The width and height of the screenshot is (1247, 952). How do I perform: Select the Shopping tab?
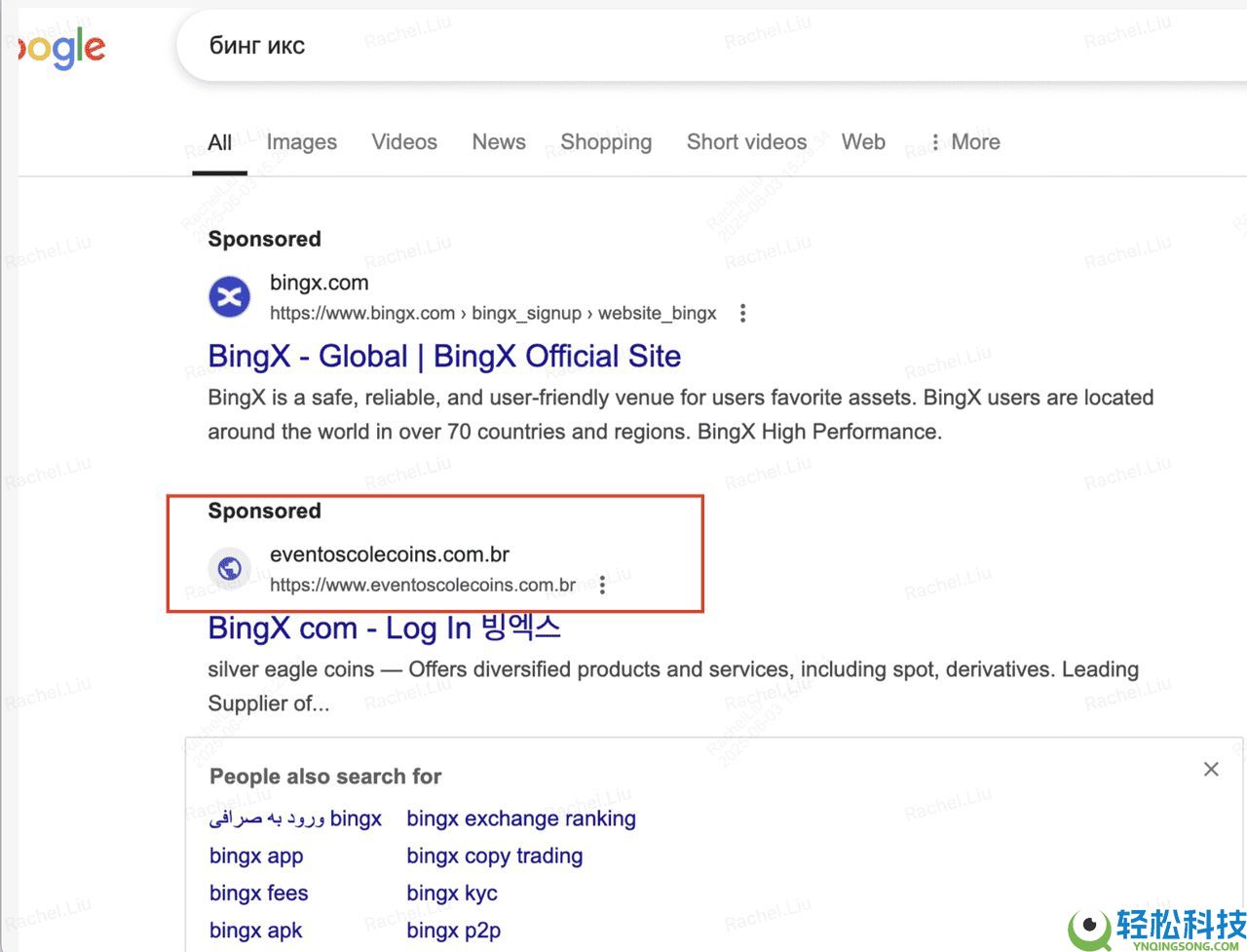pos(606,142)
